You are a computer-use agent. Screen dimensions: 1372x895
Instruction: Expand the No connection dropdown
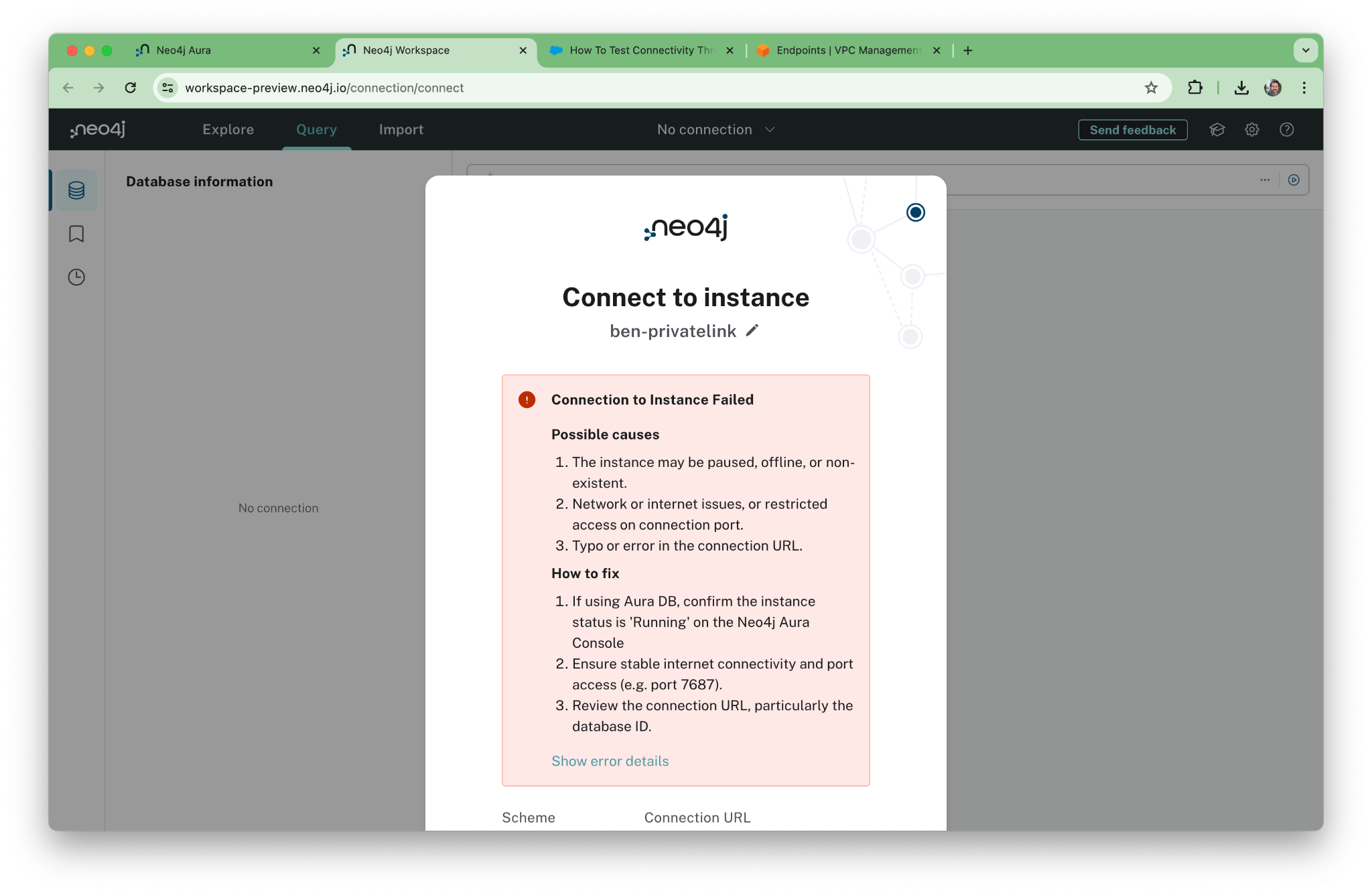716,129
